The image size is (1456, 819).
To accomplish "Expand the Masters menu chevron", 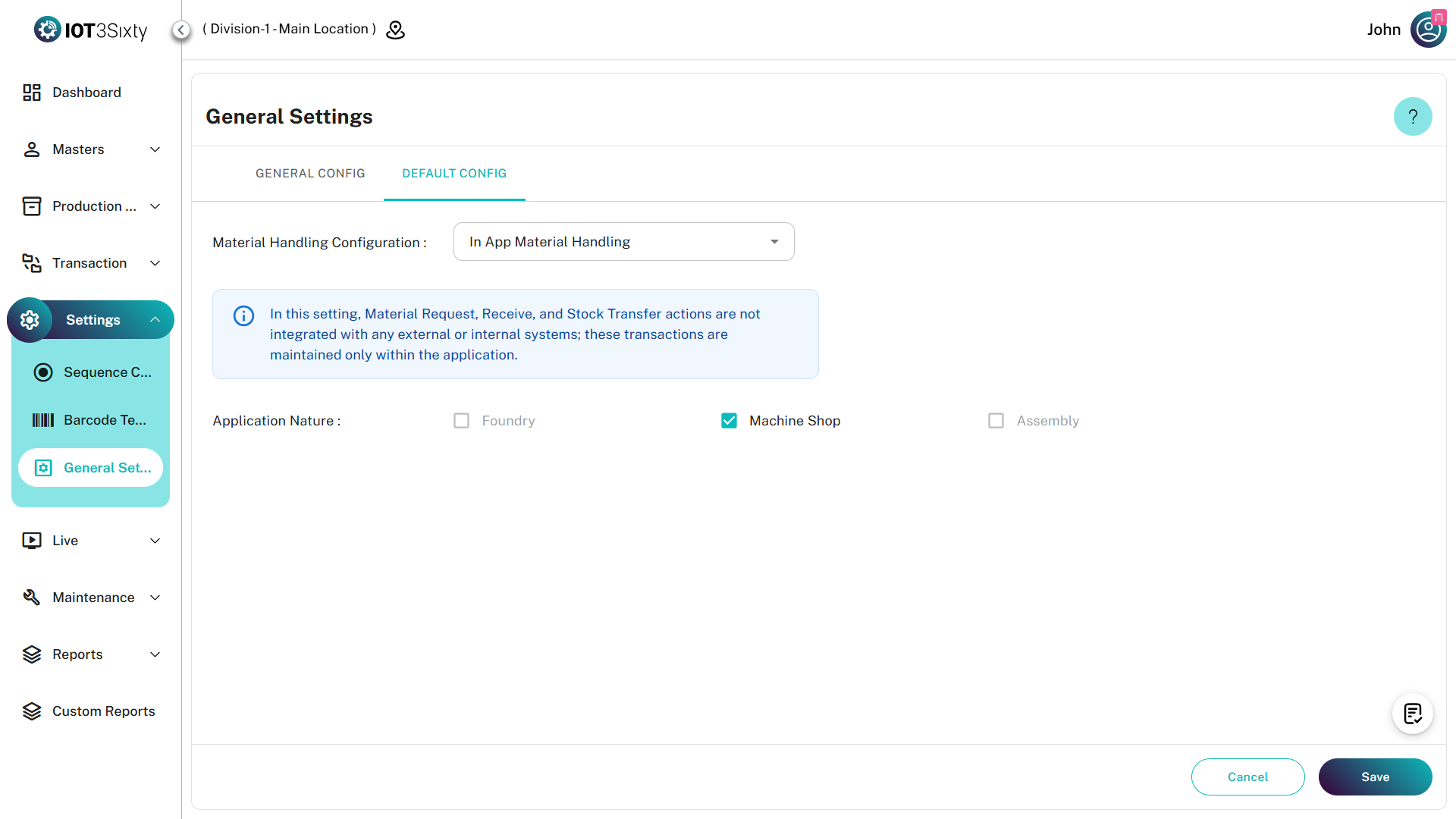I will point(155,149).
